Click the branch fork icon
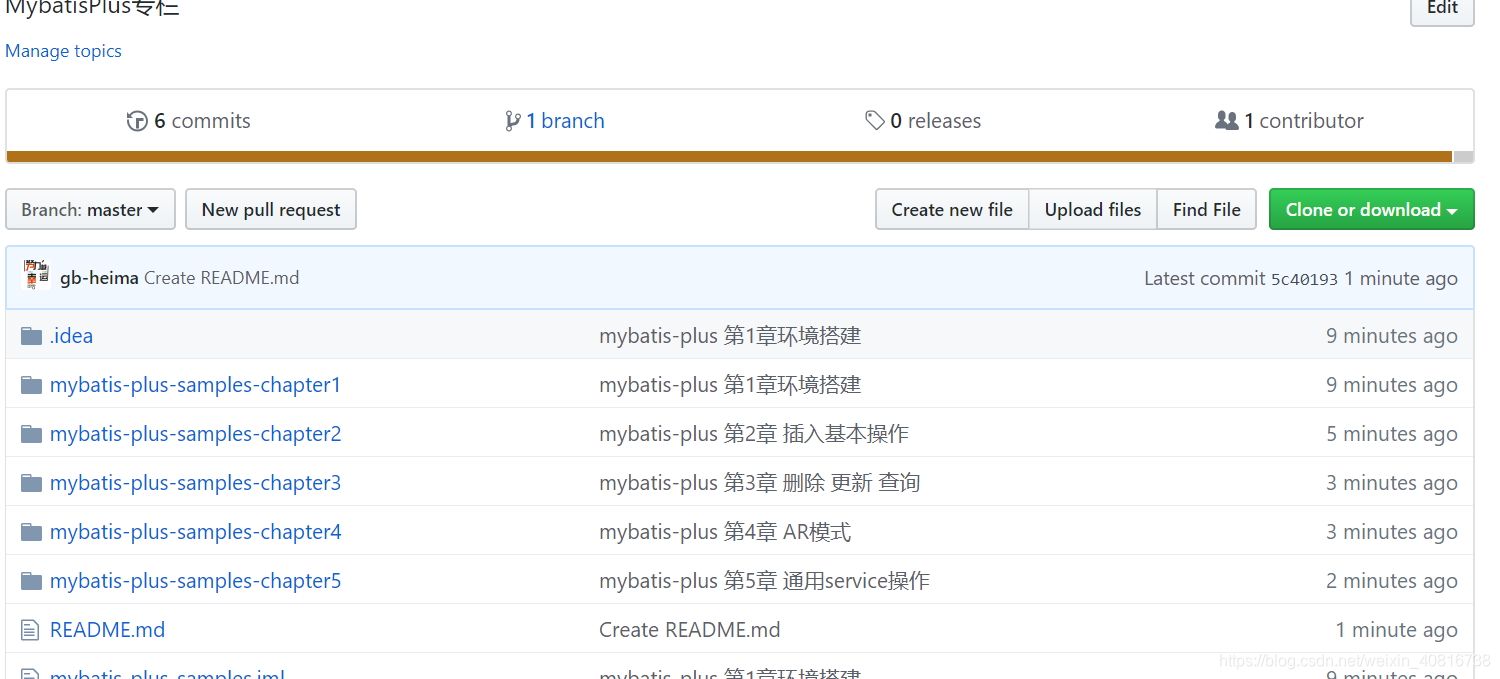Viewport: 1500px width, 679px height. coord(513,121)
